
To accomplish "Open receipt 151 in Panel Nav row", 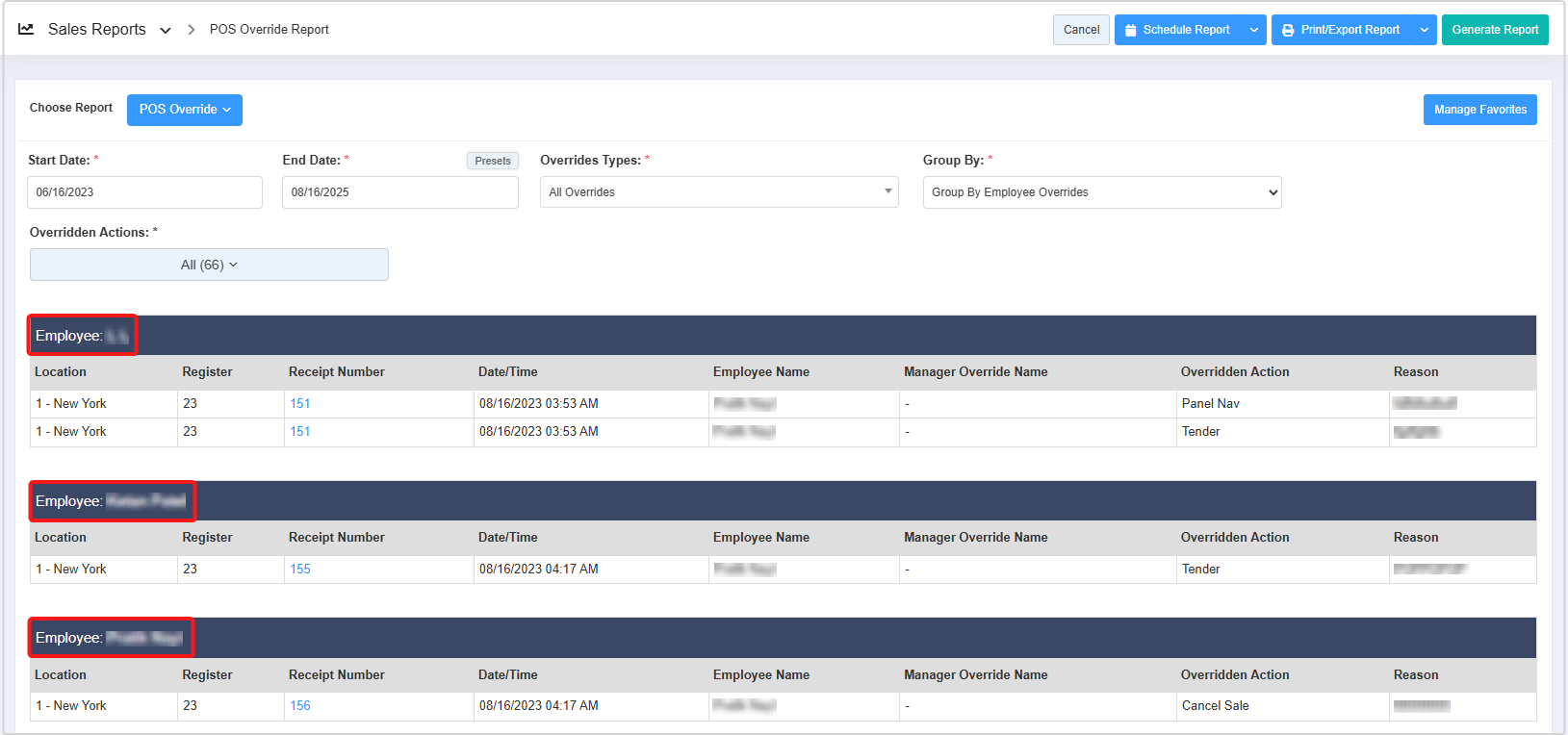I will 300,404.
